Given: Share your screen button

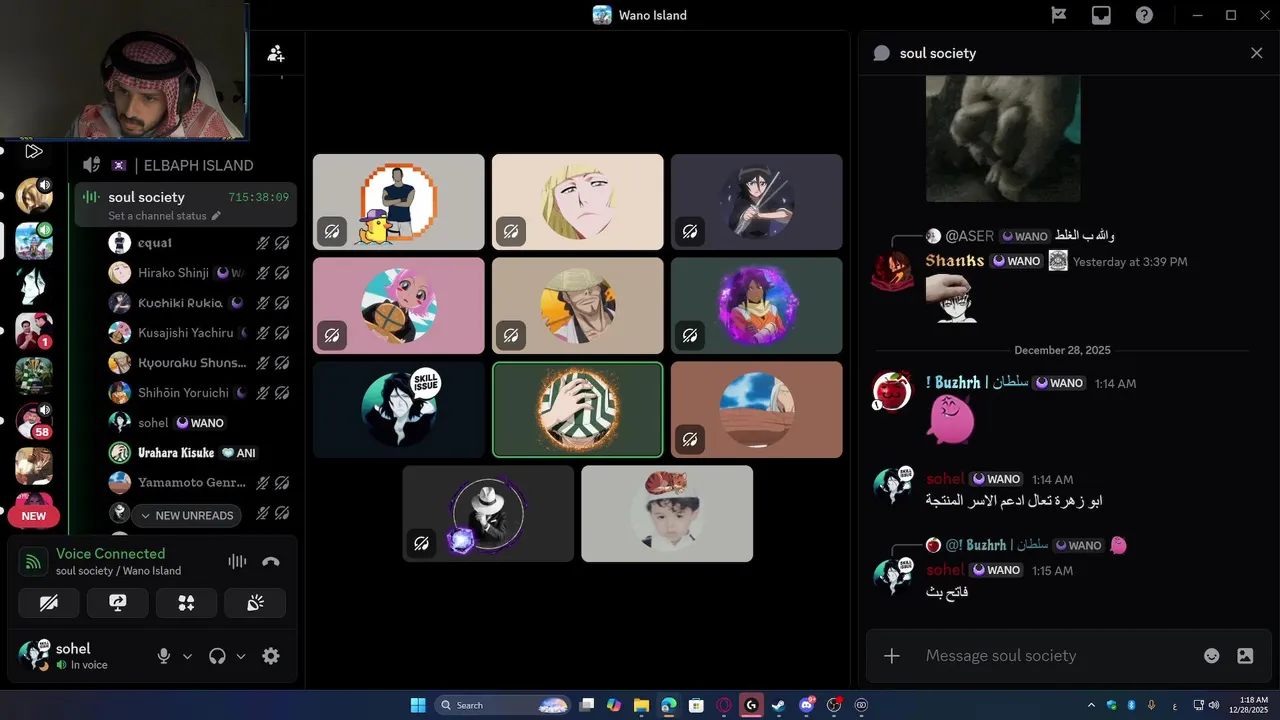Looking at the screenshot, I should 117,603.
